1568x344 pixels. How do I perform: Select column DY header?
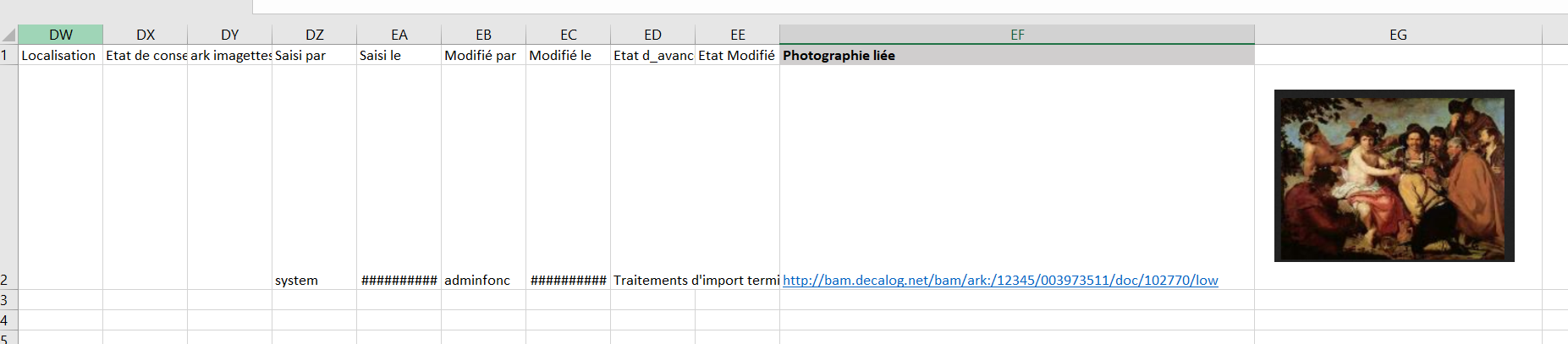[230, 35]
